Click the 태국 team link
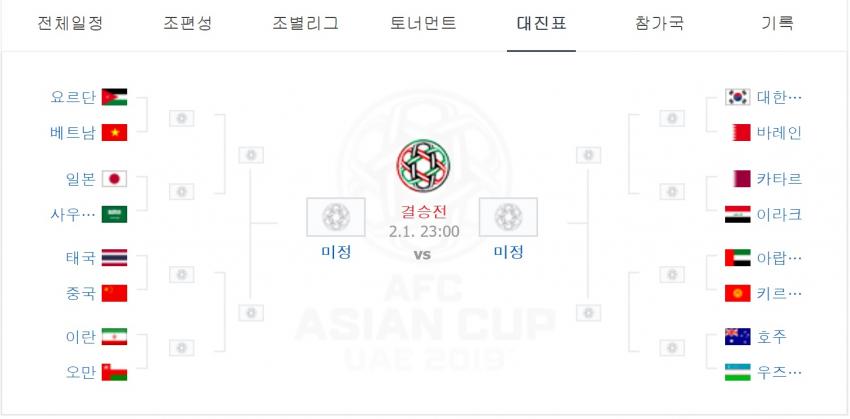The image size is (850, 419). click(x=81, y=257)
